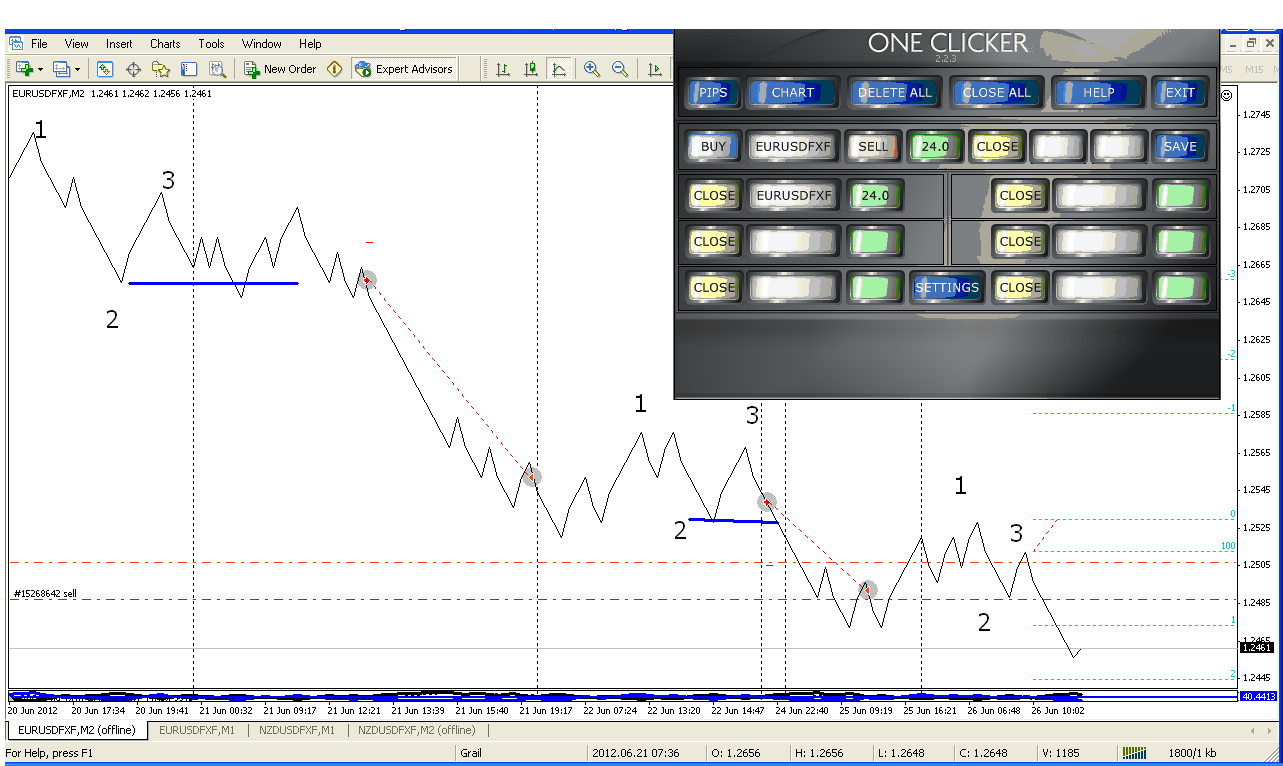
Task: Open the New Chart toolbar icon
Action: tap(23, 69)
